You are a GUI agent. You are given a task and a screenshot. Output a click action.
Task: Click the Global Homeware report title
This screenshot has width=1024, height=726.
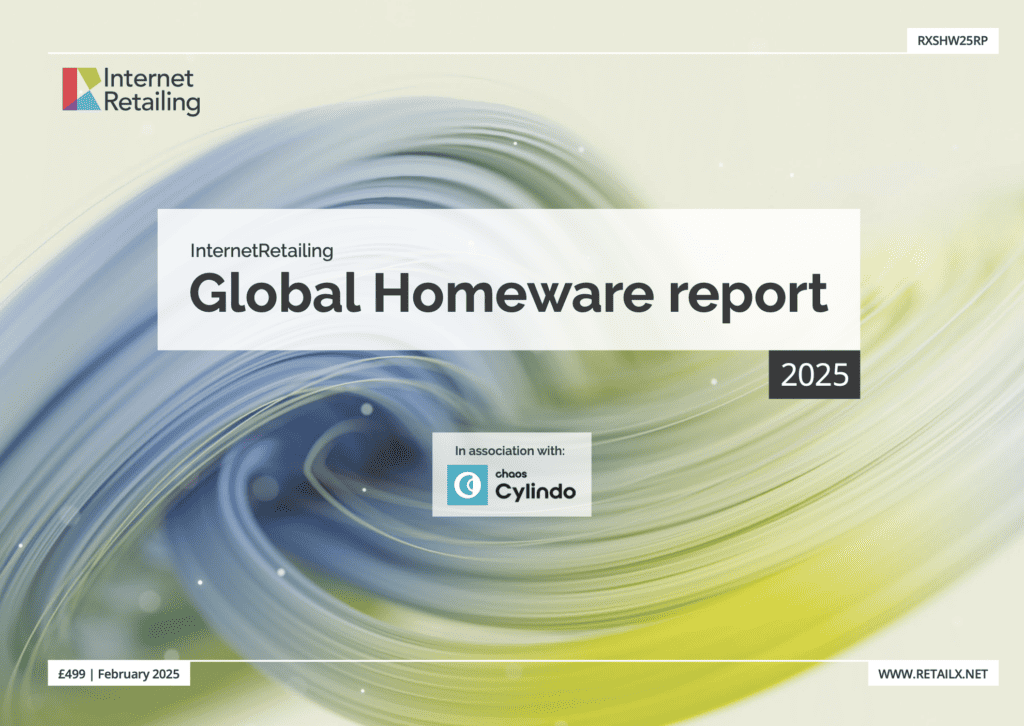coord(508,294)
